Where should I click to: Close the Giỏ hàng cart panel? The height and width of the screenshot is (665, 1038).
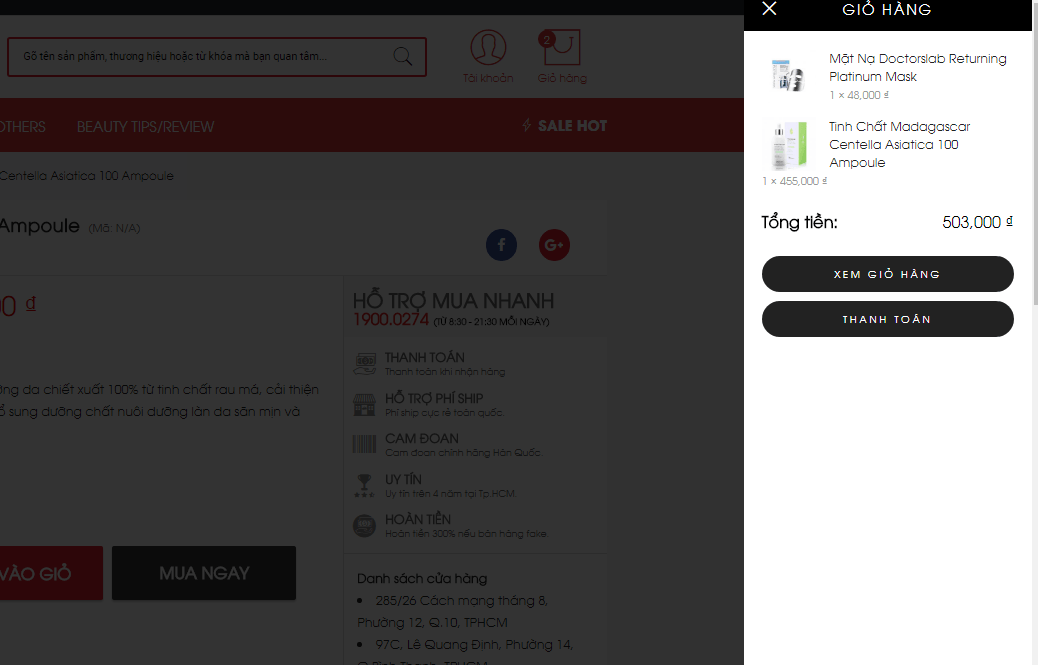point(769,9)
